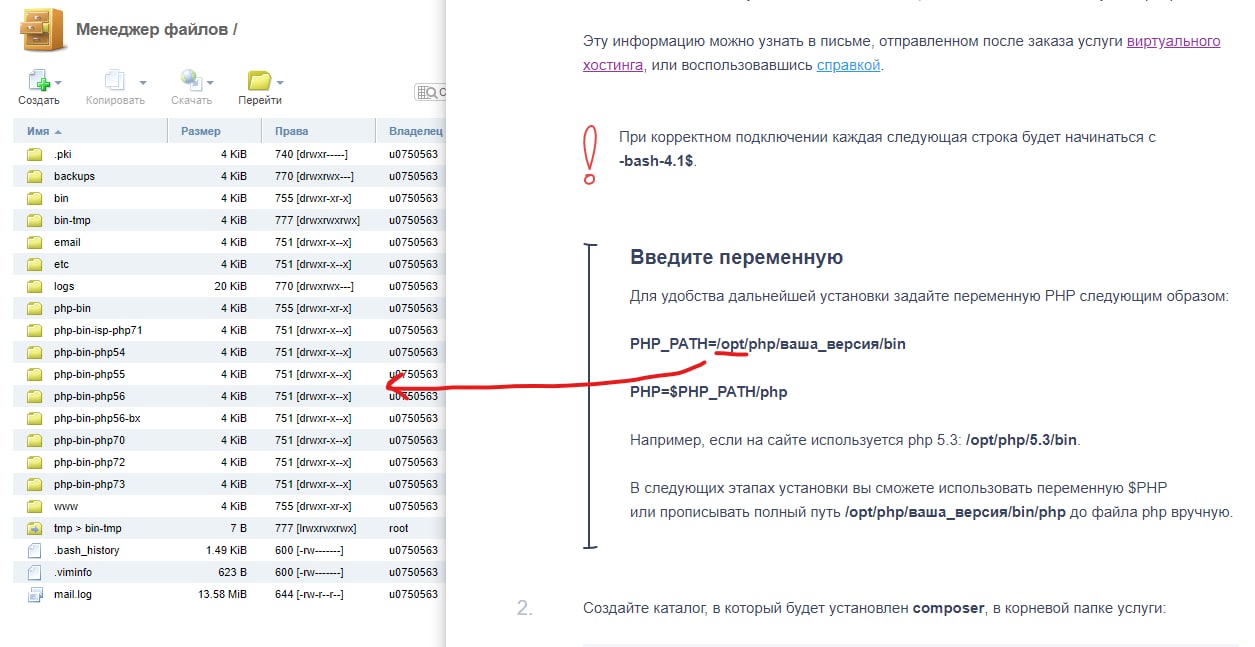The width and height of the screenshot is (1255, 647).
Task: Select the www folder icon
Action: pos(35,506)
